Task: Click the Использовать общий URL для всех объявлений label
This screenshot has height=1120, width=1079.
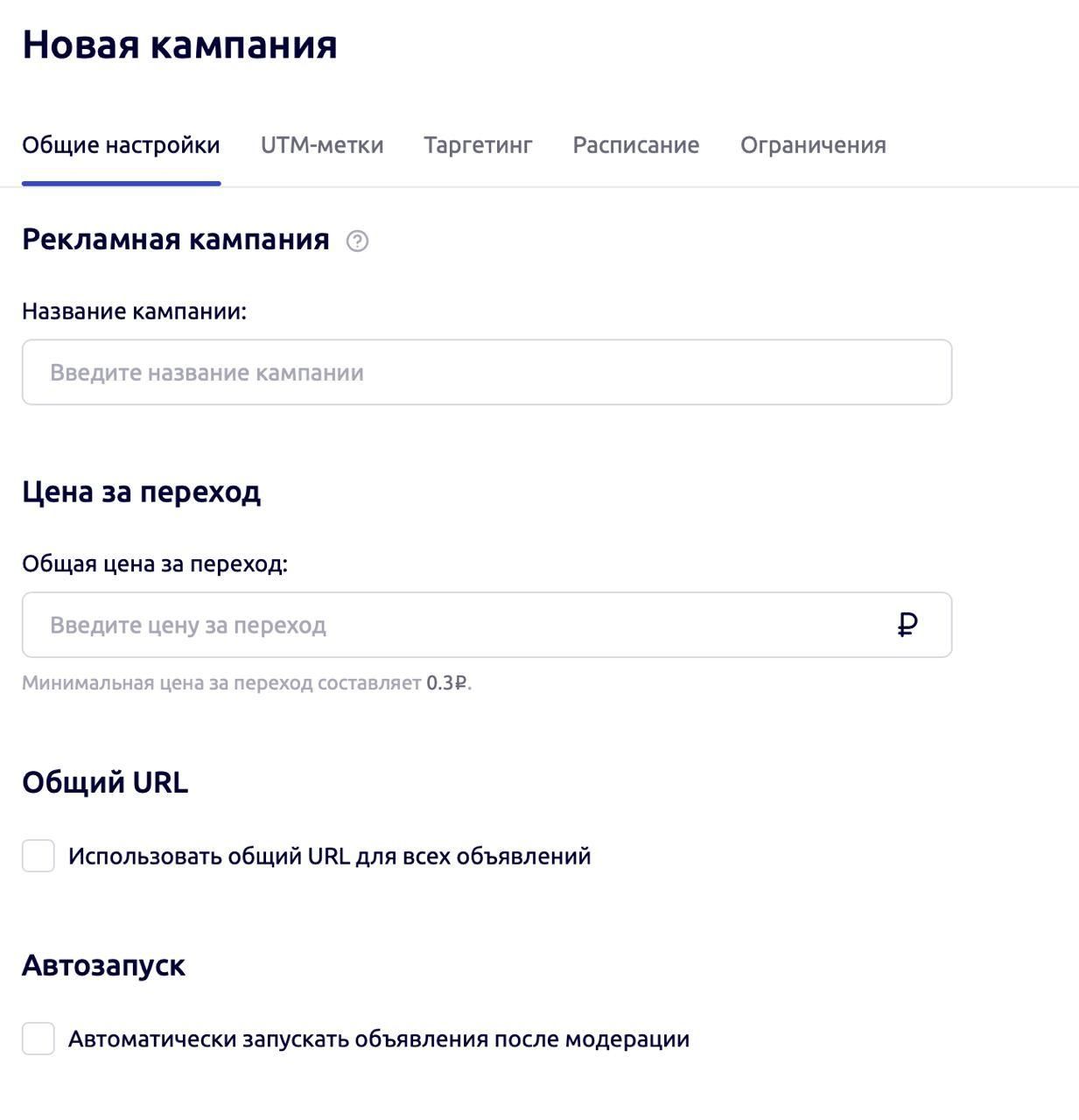Action: pyautogui.click(x=330, y=857)
